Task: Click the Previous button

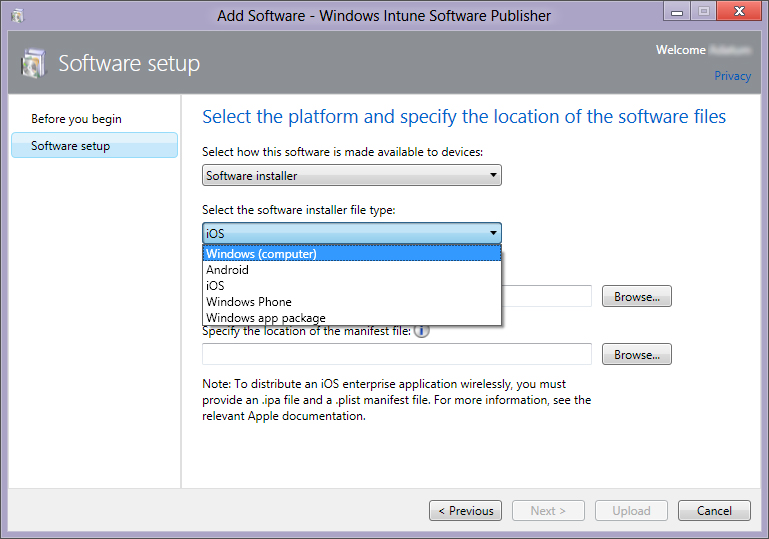Action: pos(465,511)
